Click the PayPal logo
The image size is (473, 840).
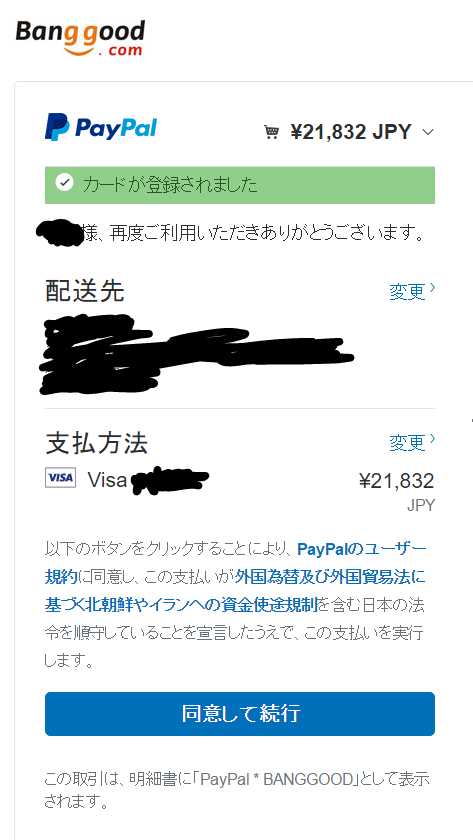(x=101, y=127)
